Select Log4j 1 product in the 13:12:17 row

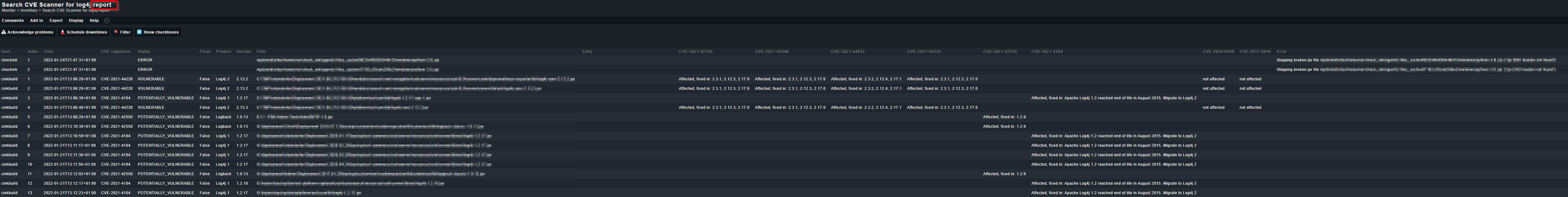click(222, 184)
